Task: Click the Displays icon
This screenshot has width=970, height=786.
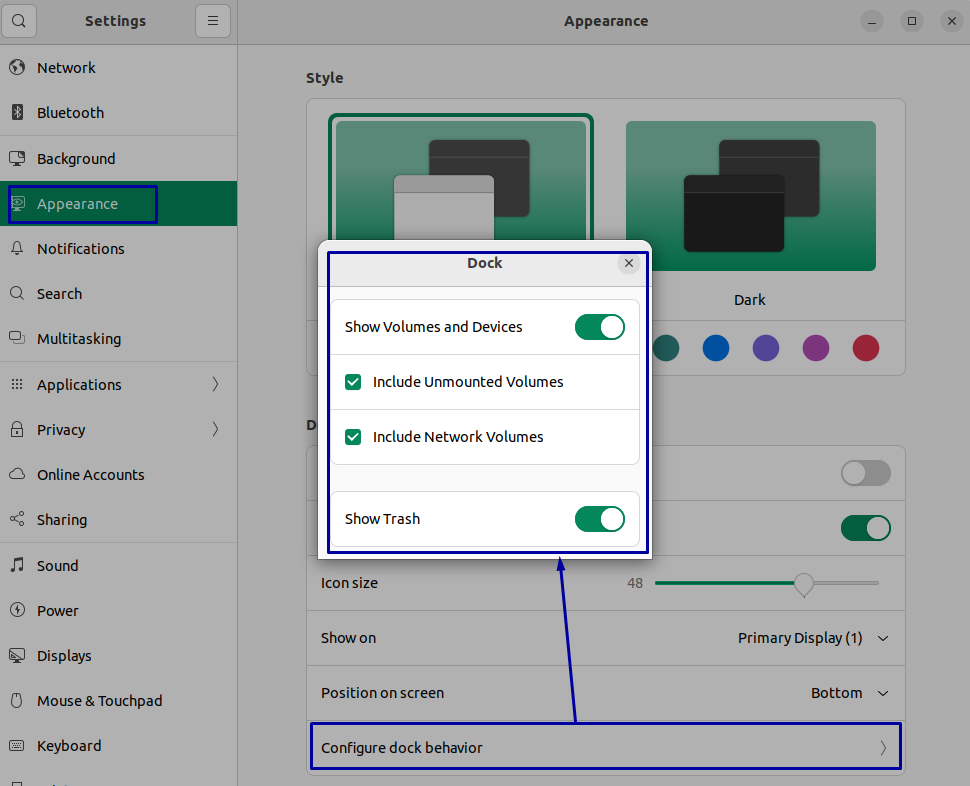Action: click(17, 655)
